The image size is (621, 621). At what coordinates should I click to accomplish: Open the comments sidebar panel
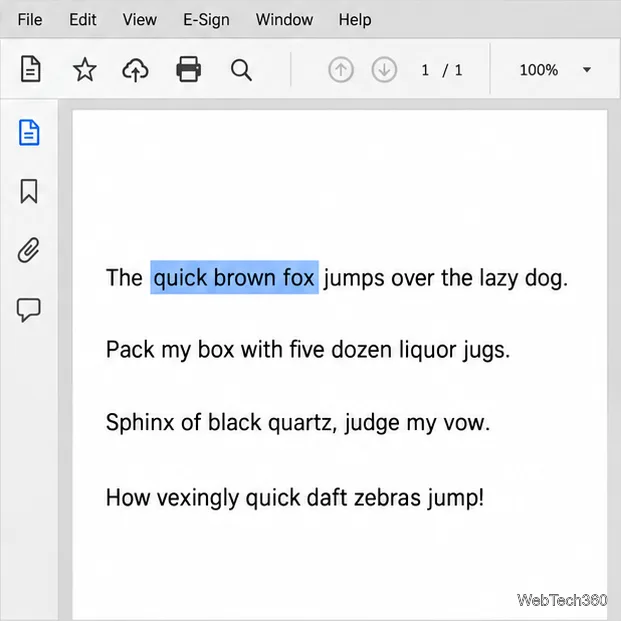[29, 309]
